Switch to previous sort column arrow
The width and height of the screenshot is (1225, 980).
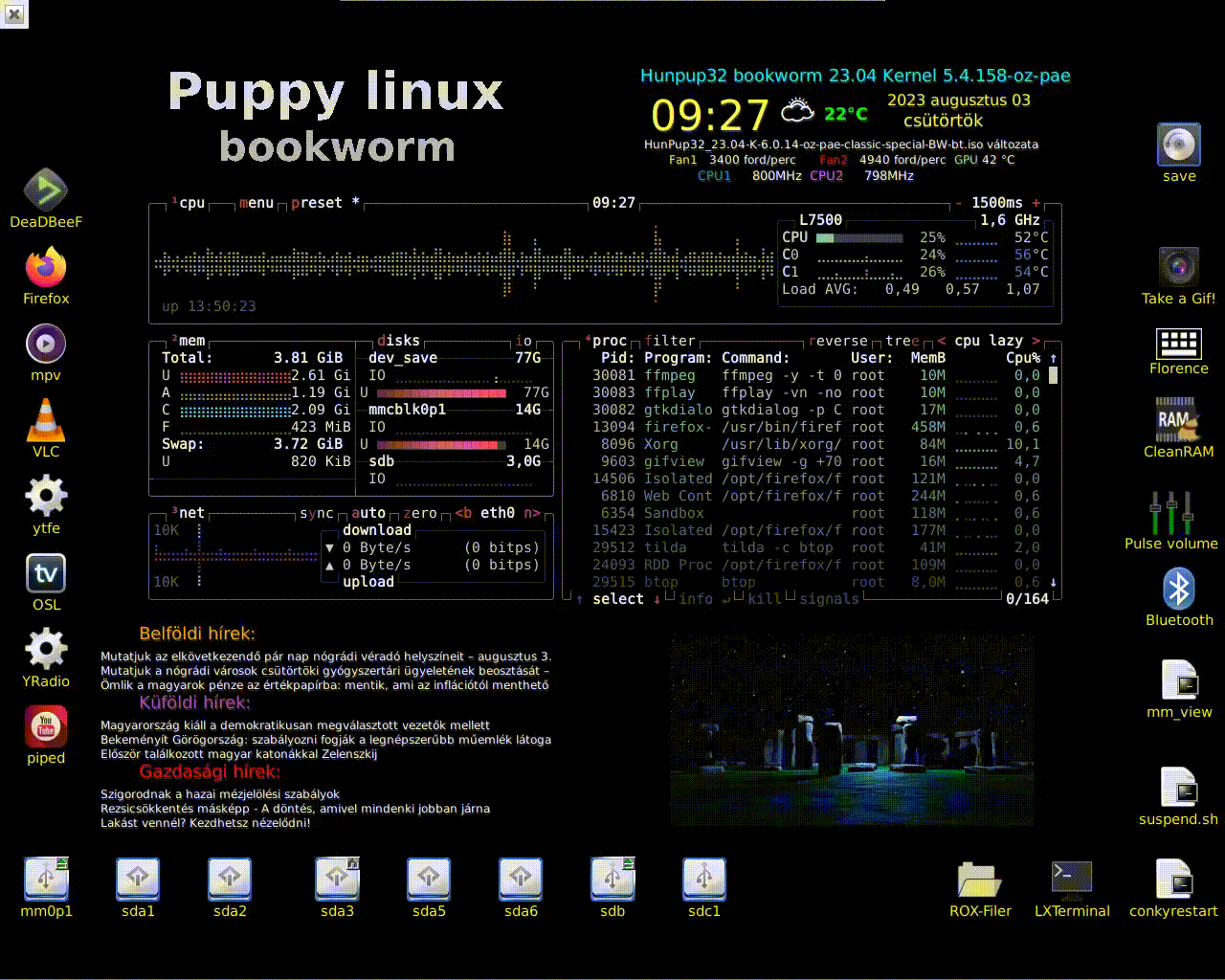pos(942,341)
